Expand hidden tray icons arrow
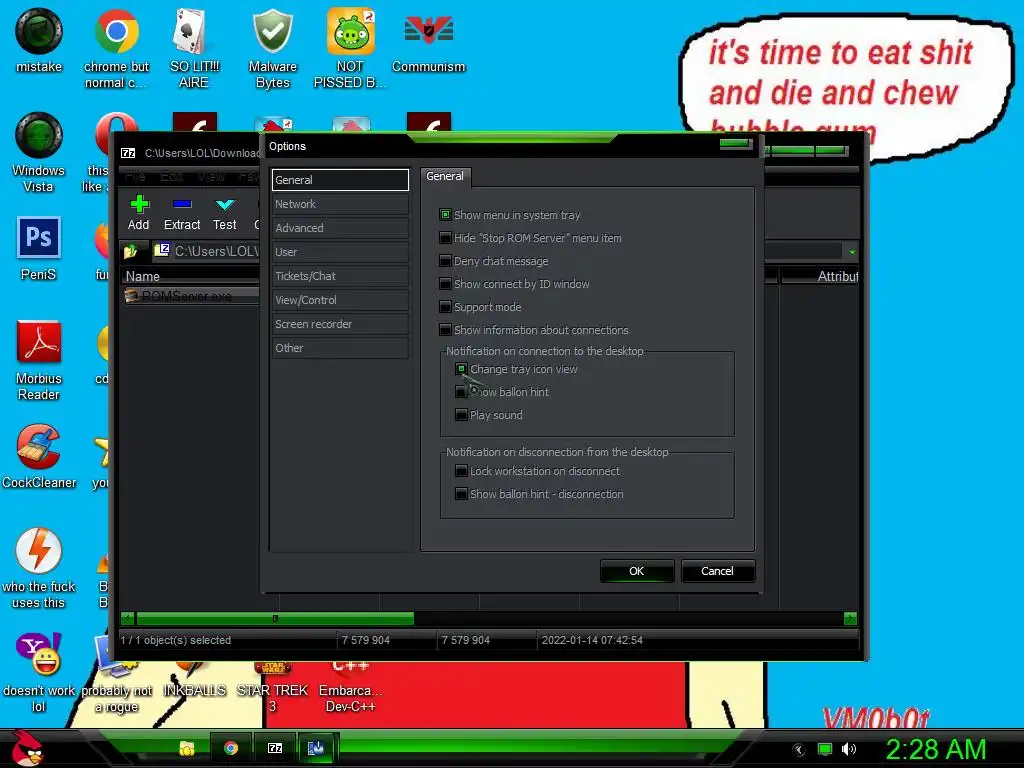The width and height of the screenshot is (1024, 768). (x=798, y=750)
